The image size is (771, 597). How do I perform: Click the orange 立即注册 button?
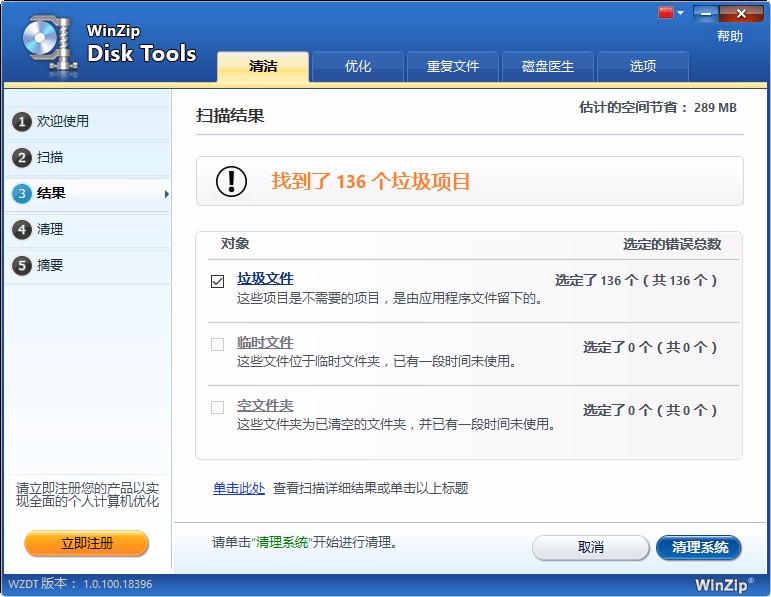(x=87, y=543)
